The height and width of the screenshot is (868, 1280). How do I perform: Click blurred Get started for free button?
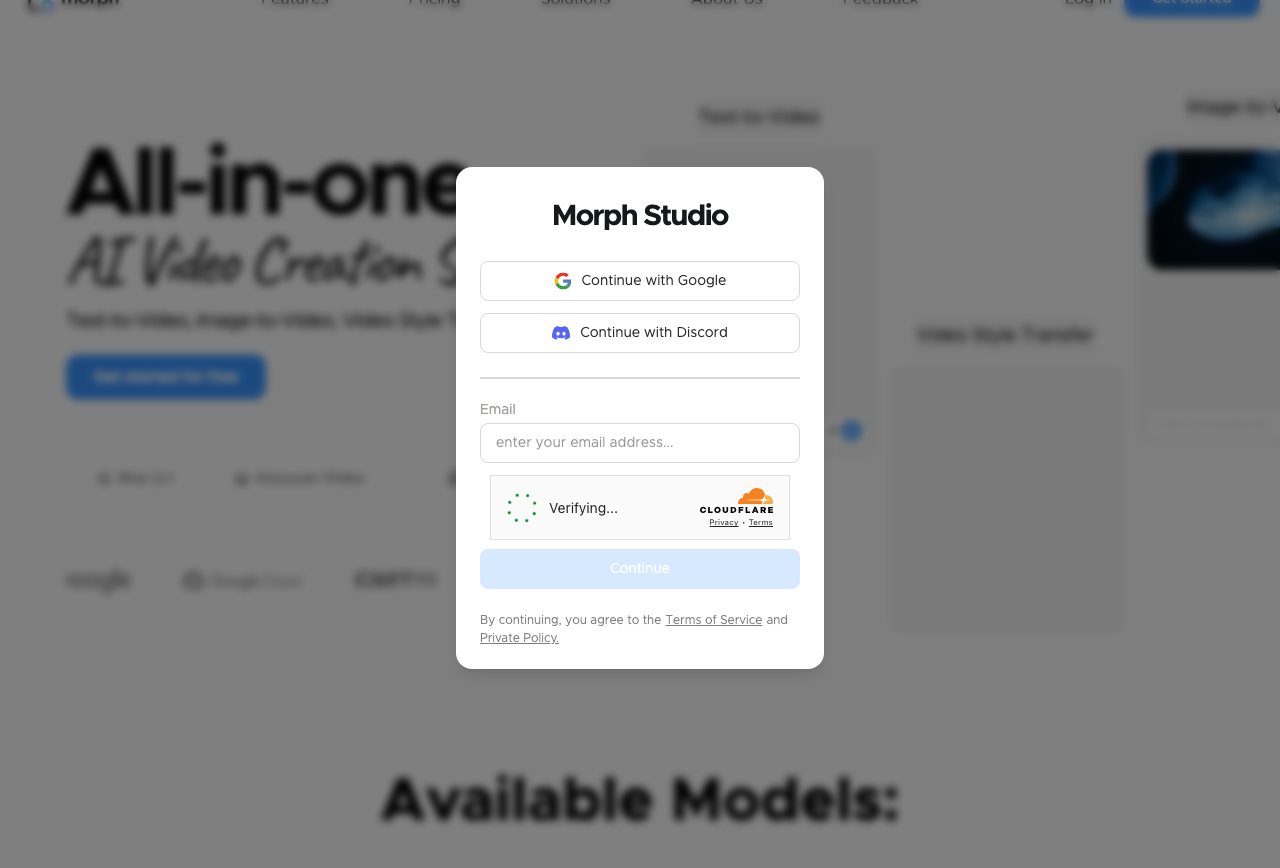click(x=166, y=377)
